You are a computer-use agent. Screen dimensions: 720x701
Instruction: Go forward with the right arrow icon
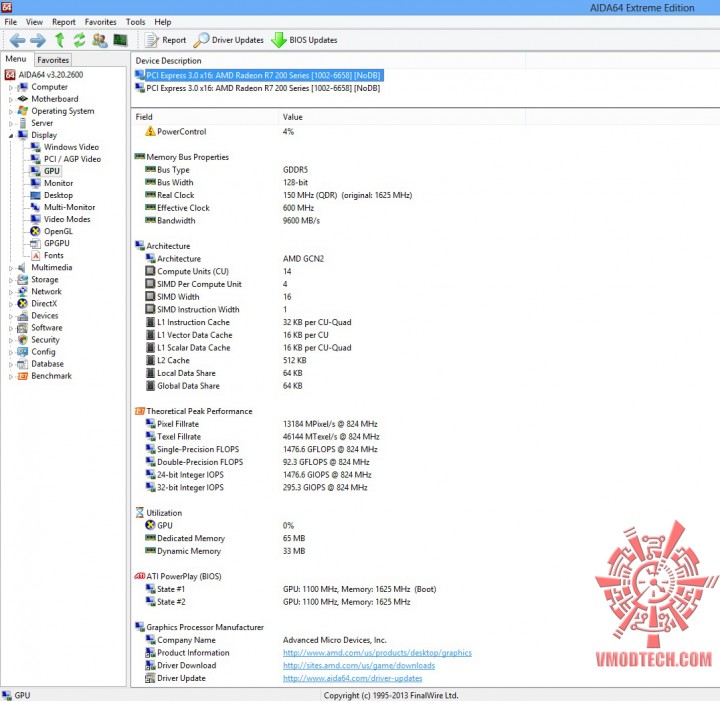(x=38, y=40)
